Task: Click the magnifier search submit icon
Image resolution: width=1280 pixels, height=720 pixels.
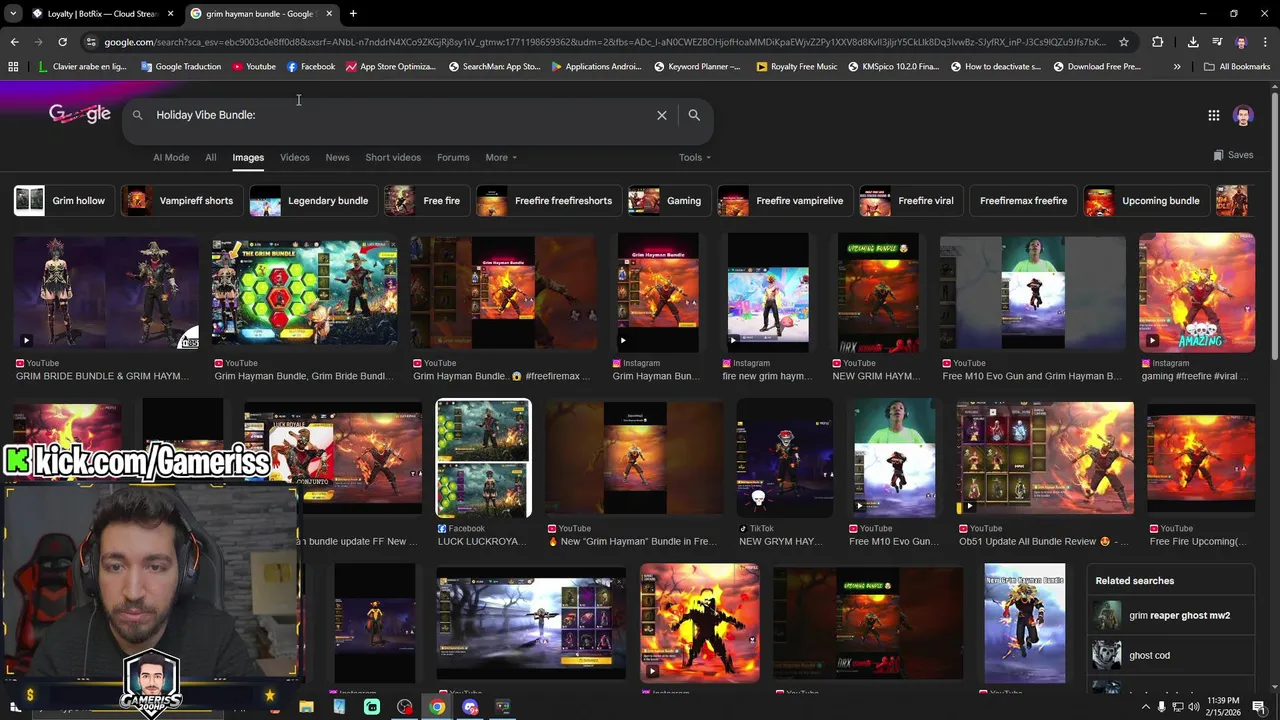Action: pyautogui.click(x=694, y=115)
